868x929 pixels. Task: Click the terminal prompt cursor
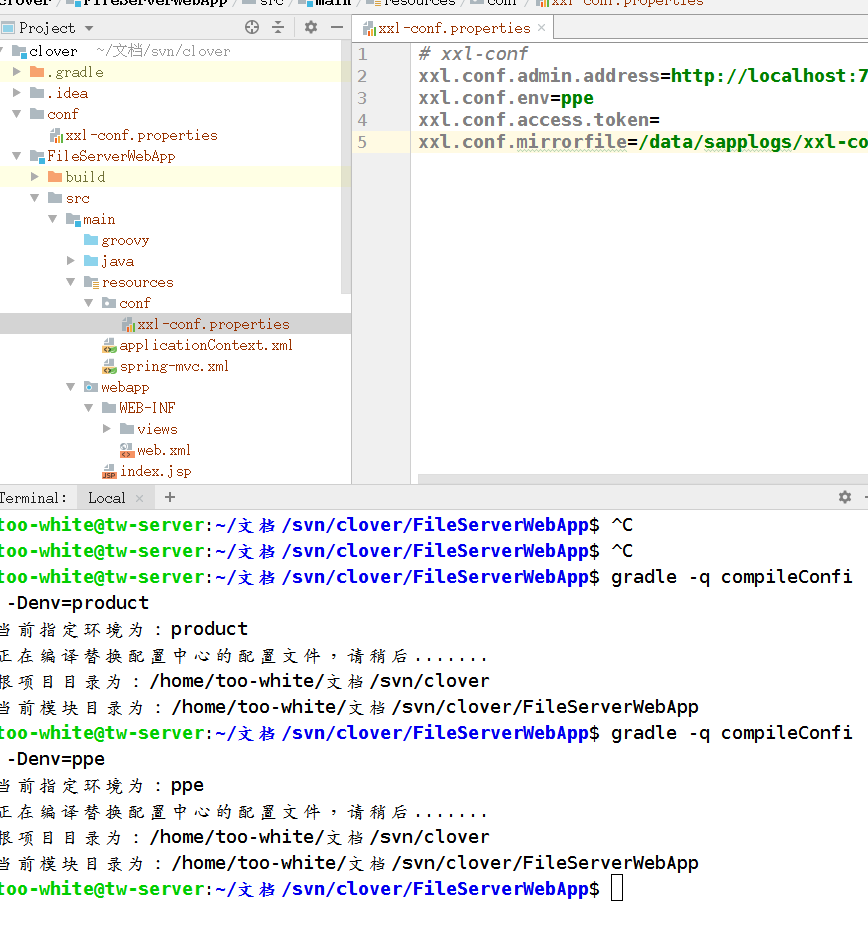coord(617,889)
